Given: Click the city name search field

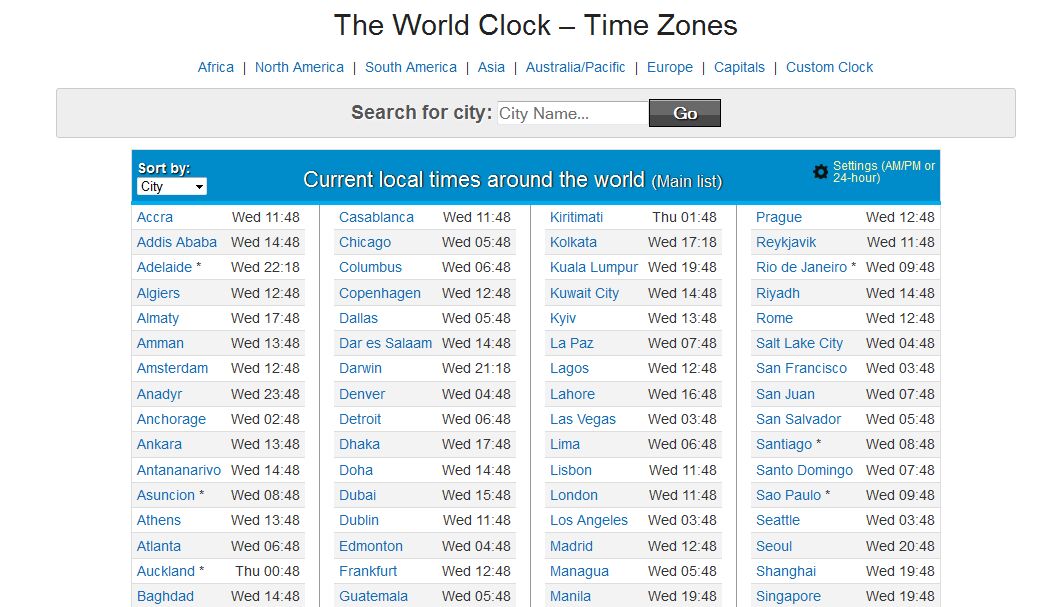Looking at the screenshot, I should point(572,113).
